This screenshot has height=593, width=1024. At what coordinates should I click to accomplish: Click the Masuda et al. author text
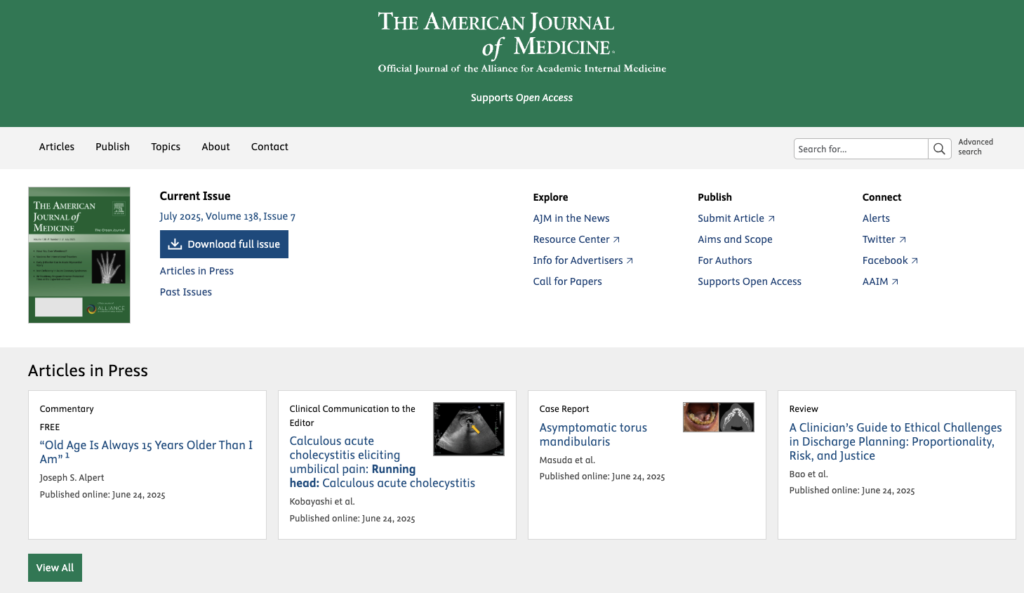click(567, 460)
